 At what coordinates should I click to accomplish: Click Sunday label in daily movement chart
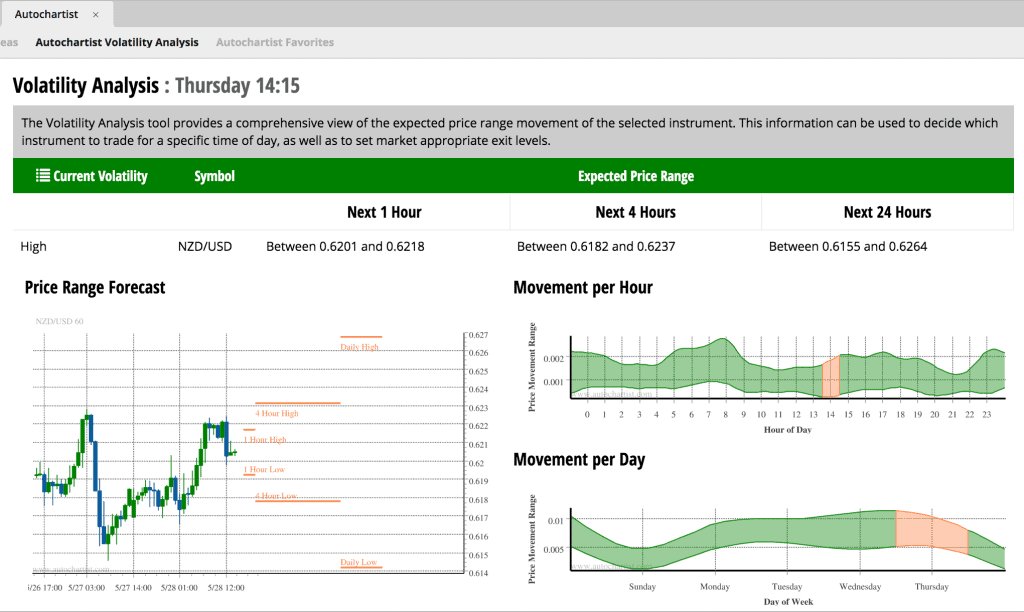[642, 587]
